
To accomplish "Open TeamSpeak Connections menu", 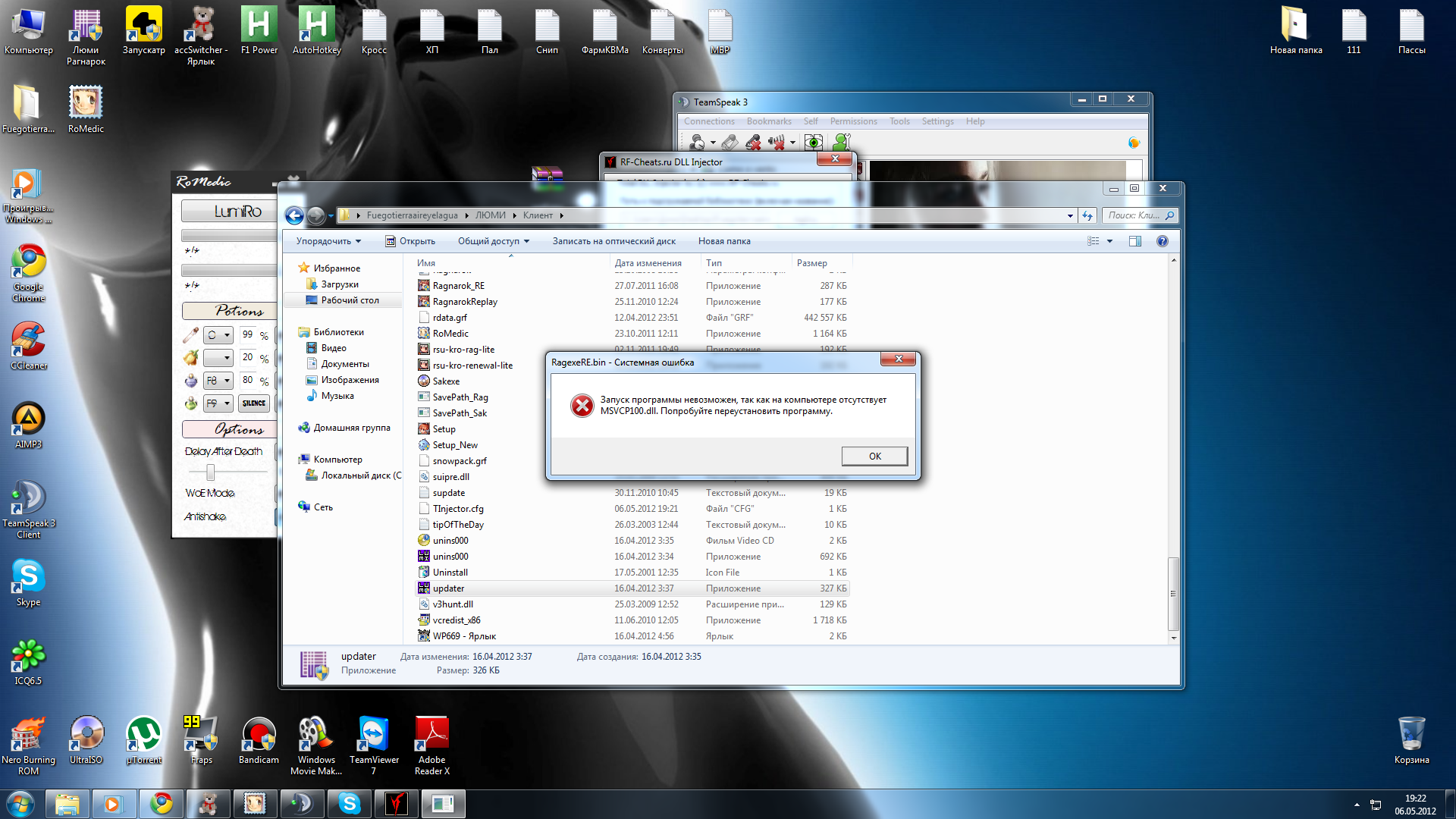I will click(x=709, y=121).
